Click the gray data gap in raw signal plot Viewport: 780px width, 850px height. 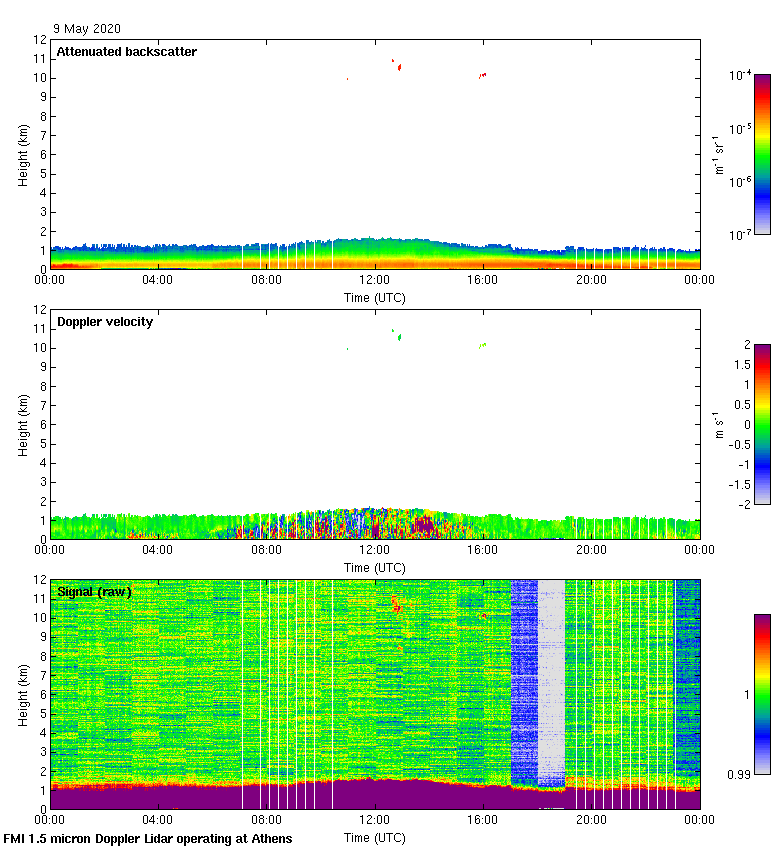551,680
